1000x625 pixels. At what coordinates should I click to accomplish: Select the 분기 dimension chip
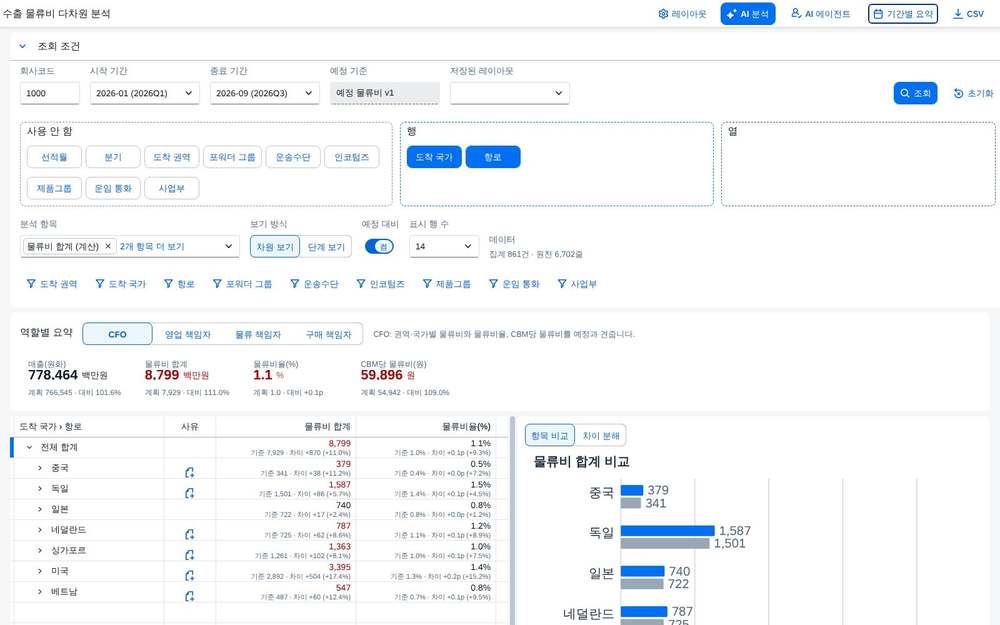tap(113, 157)
